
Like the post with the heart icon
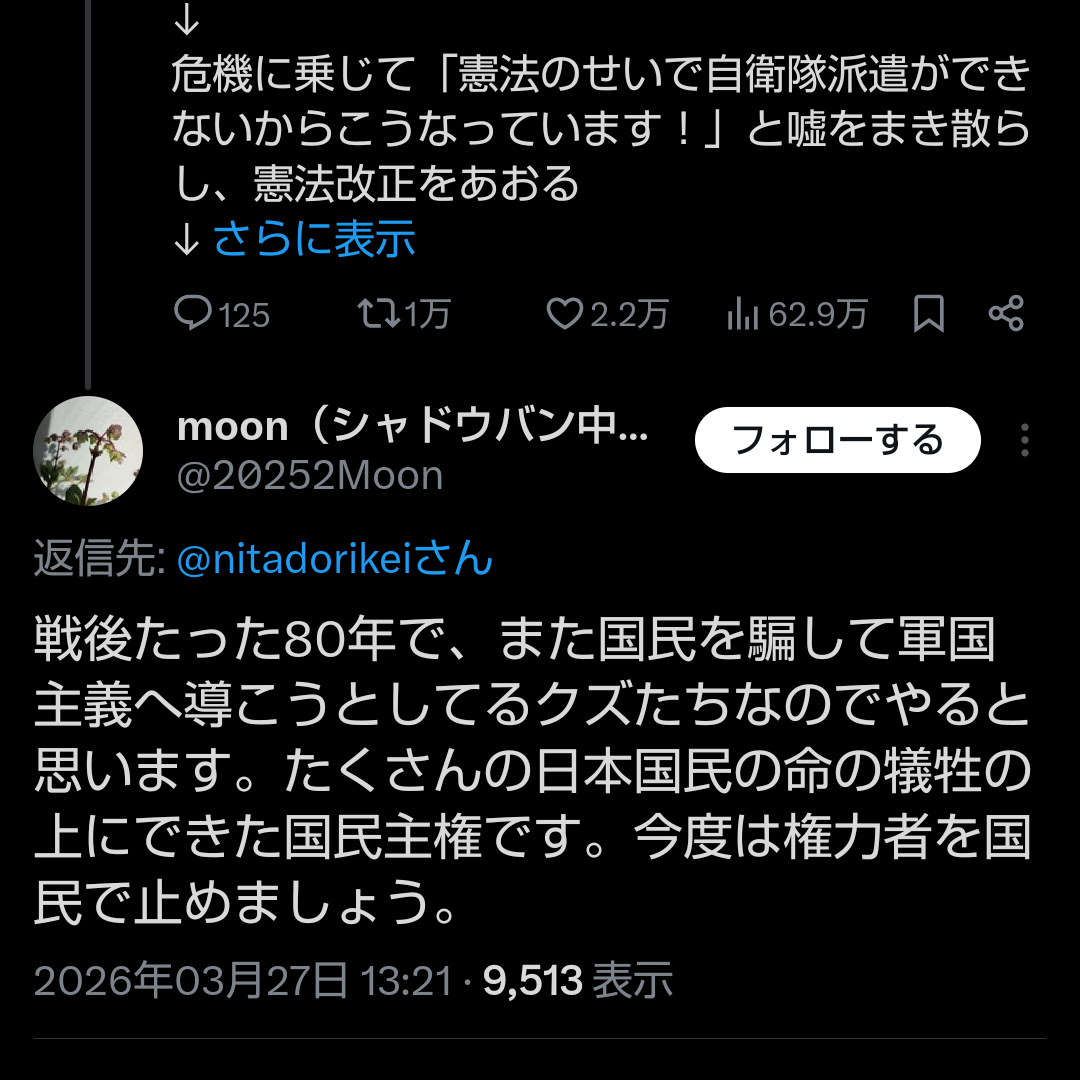(x=564, y=314)
